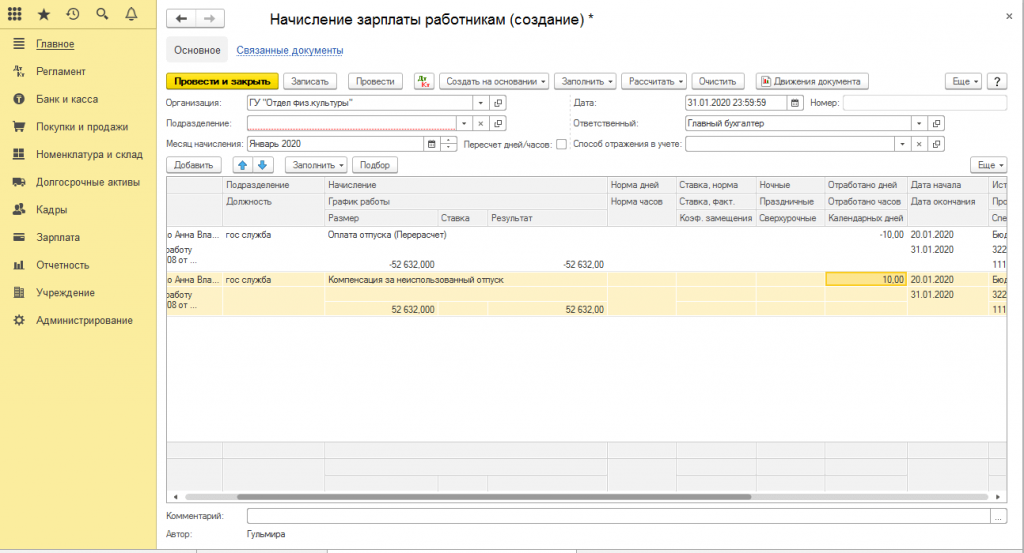The height and width of the screenshot is (553, 1024).
Task: Switch to the Связанные документы tab
Action: tap(289, 50)
